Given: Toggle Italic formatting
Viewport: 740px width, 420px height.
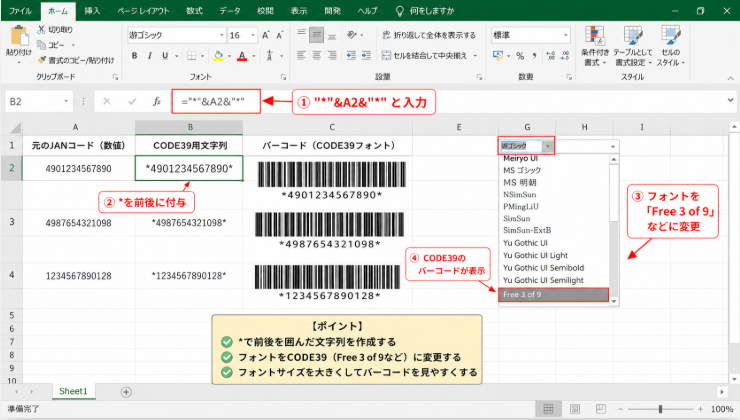Looking at the screenshot, I should (150, 56).
